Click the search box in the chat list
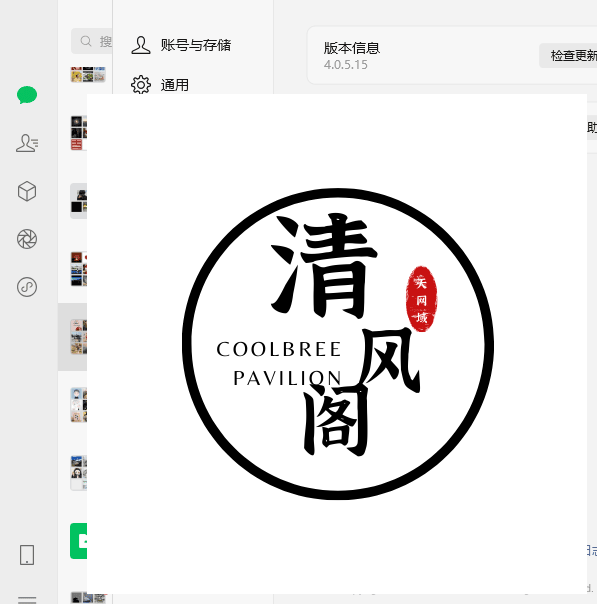Screen dimensions: 597x604 point(92,41)
